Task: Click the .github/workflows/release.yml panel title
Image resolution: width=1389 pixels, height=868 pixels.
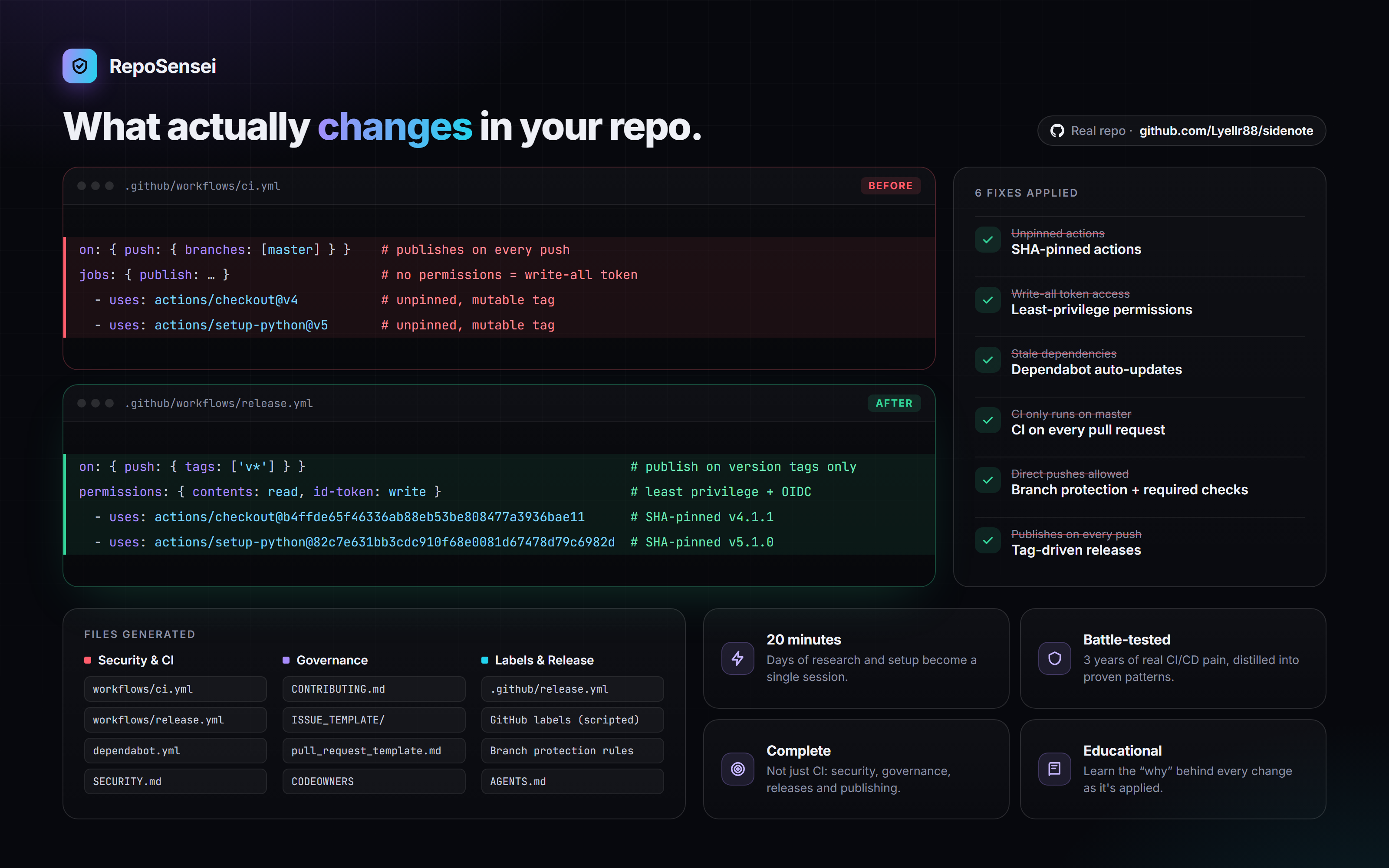Action: [219, 404]
